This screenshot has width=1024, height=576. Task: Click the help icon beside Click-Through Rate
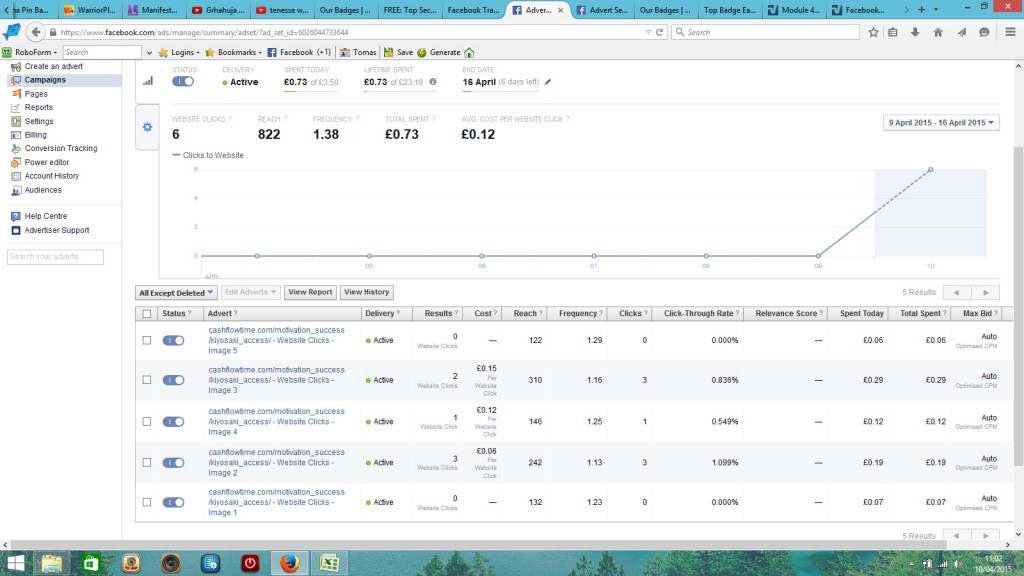pos(737,313)
